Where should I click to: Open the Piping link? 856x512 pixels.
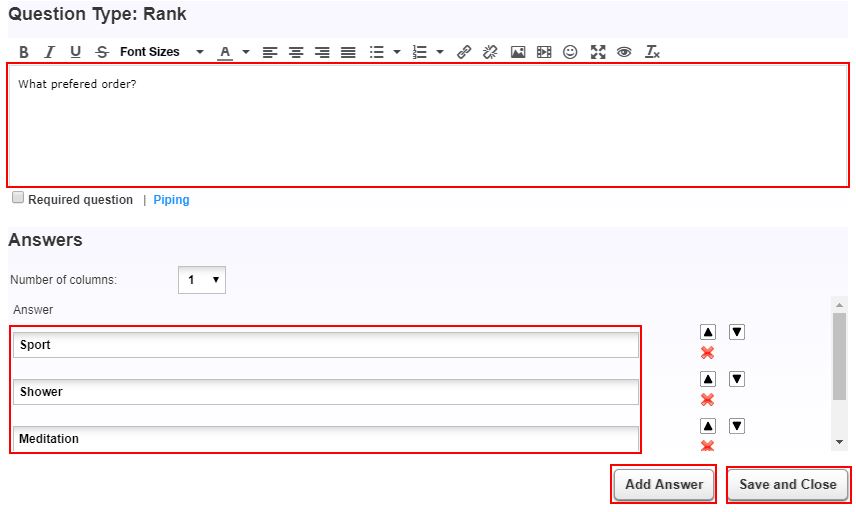pyautogui.click(x=171, y=200)
